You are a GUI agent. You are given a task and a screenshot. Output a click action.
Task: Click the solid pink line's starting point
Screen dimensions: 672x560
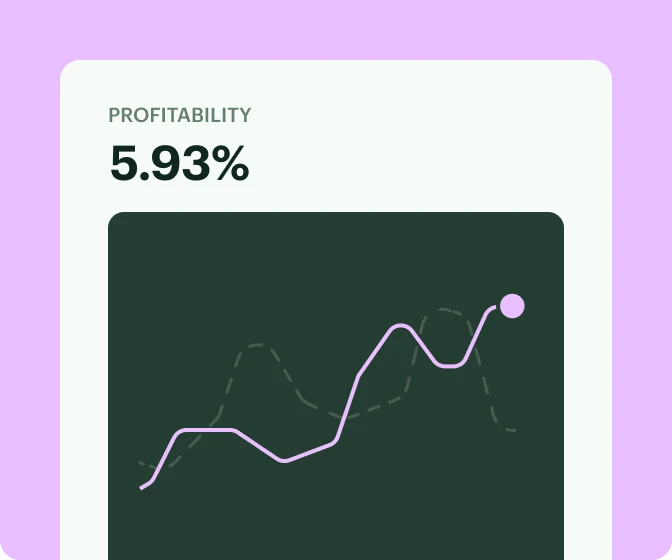(x=141, y=488)
